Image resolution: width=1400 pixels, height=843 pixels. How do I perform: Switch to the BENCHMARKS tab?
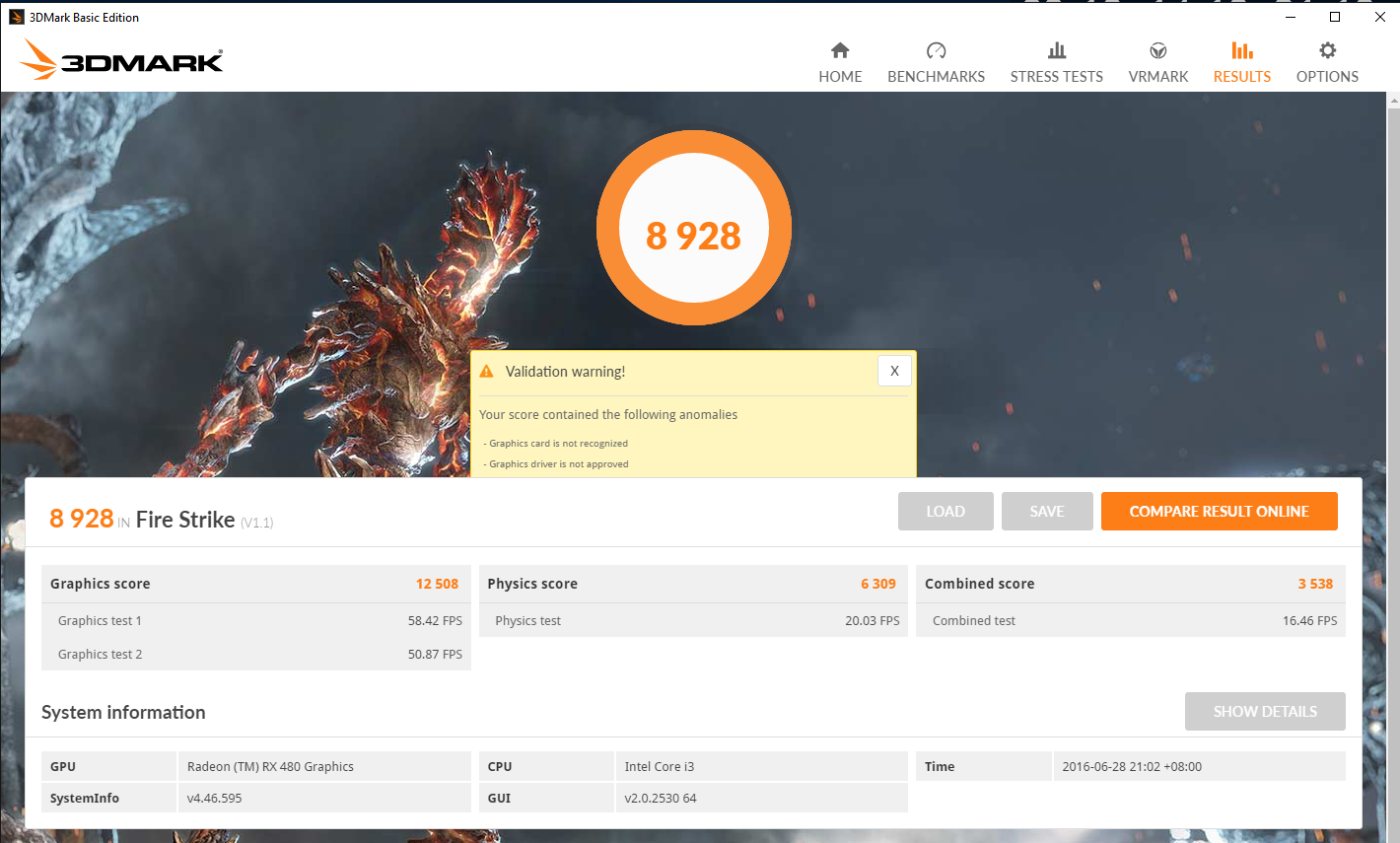pos(936,77)
